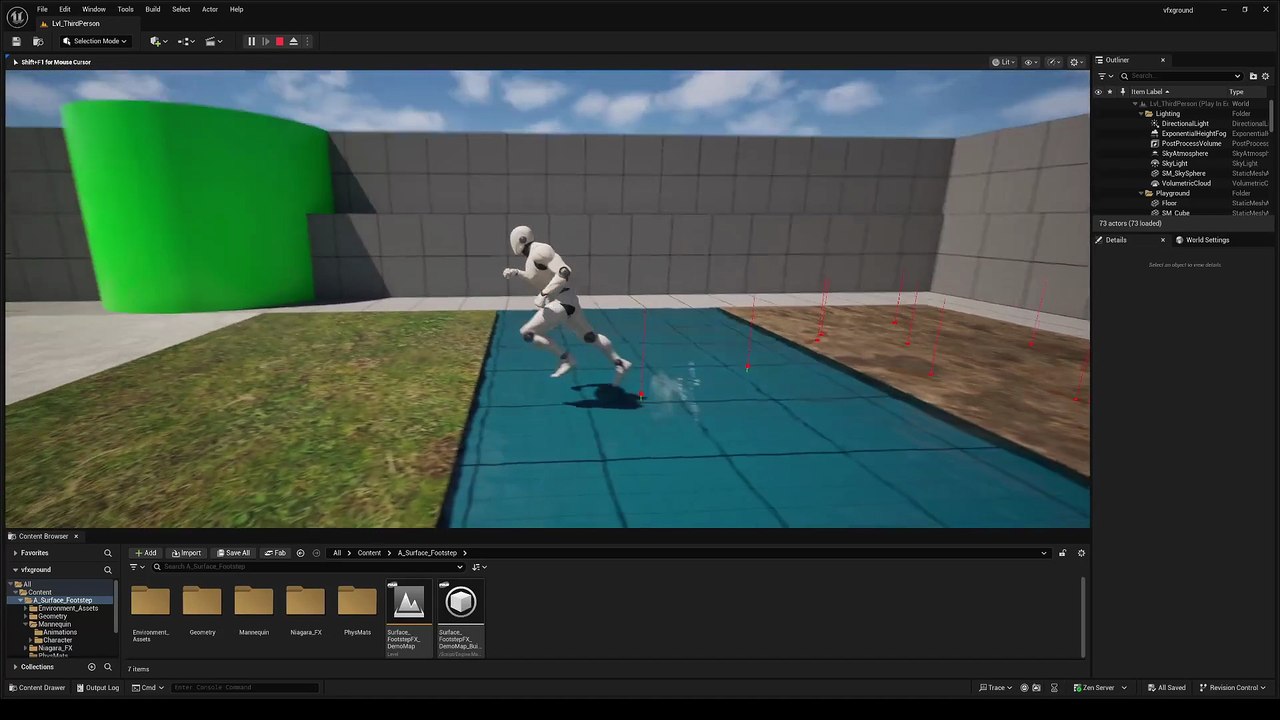Select PostProcessVolume in the Outliner
1280x720 pixels.
point(1191,144)
